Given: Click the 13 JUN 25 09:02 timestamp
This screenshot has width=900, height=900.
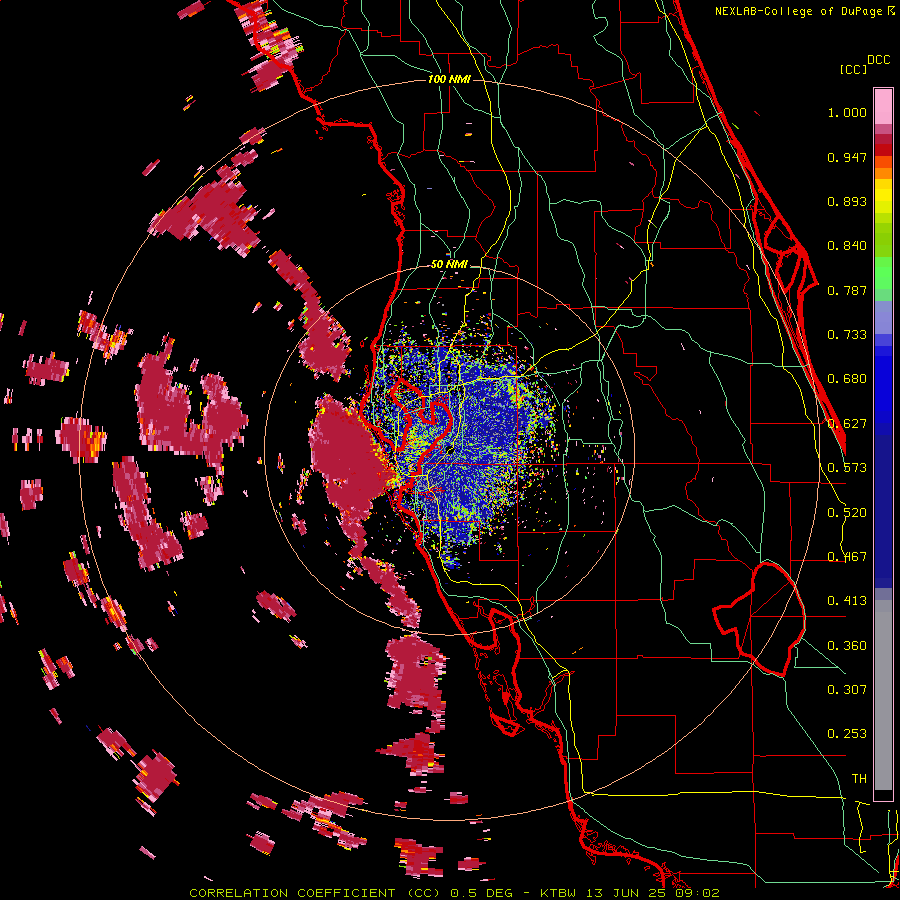Looking at the screenshot, I should tap(653, 893).
